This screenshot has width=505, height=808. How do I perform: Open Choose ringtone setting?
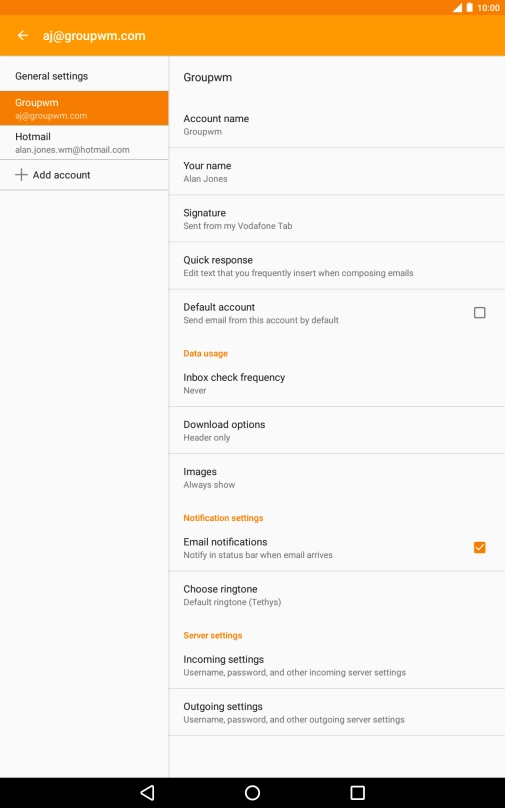coord(337,595)
